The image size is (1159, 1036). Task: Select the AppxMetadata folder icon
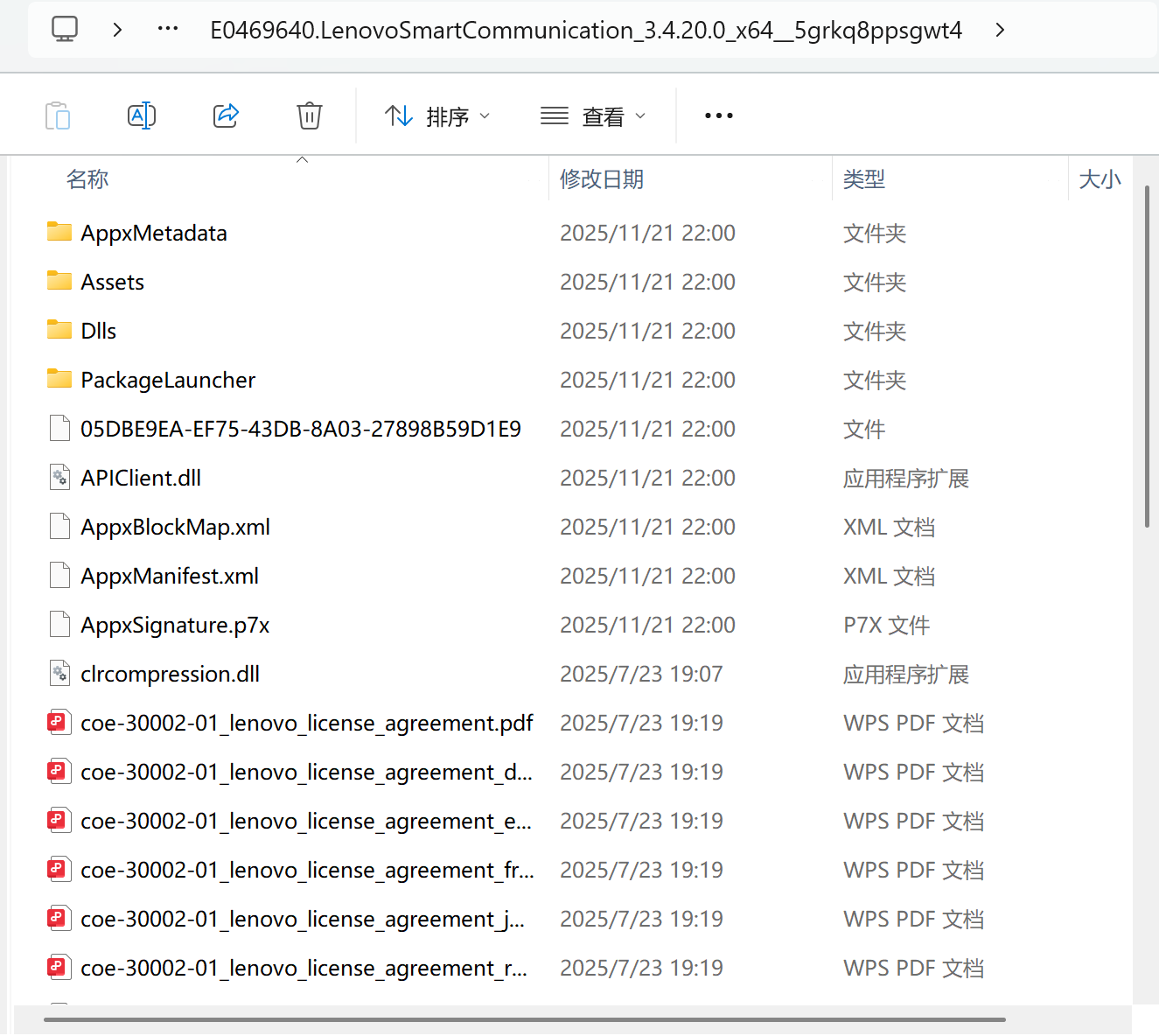click(59, 233)
